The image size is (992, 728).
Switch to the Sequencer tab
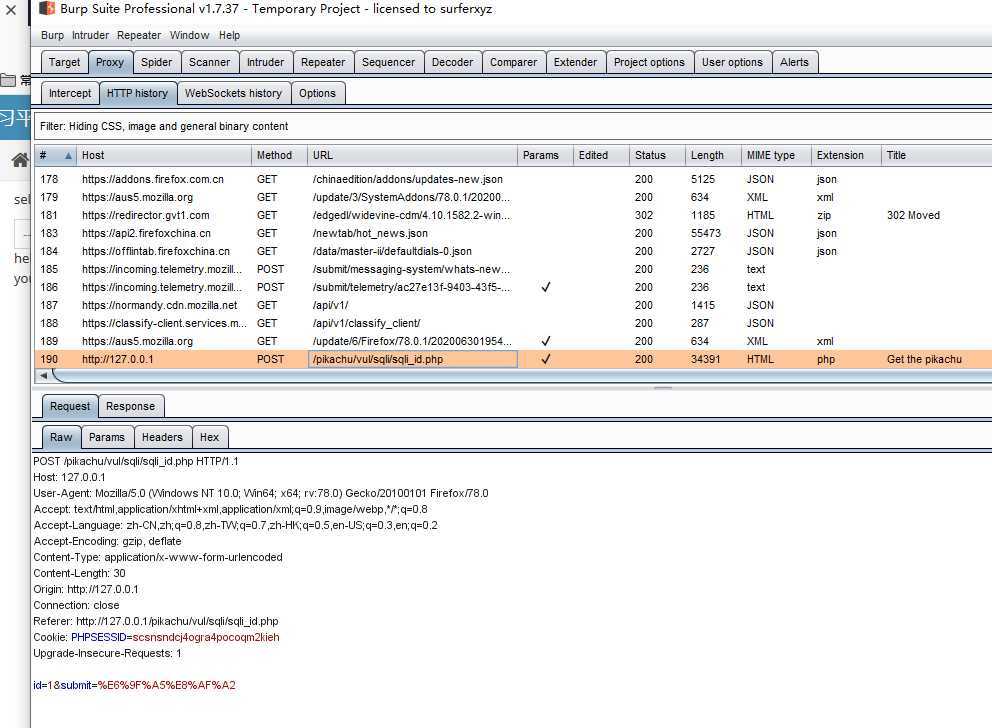pyautogui.click(x=388, y=62)
